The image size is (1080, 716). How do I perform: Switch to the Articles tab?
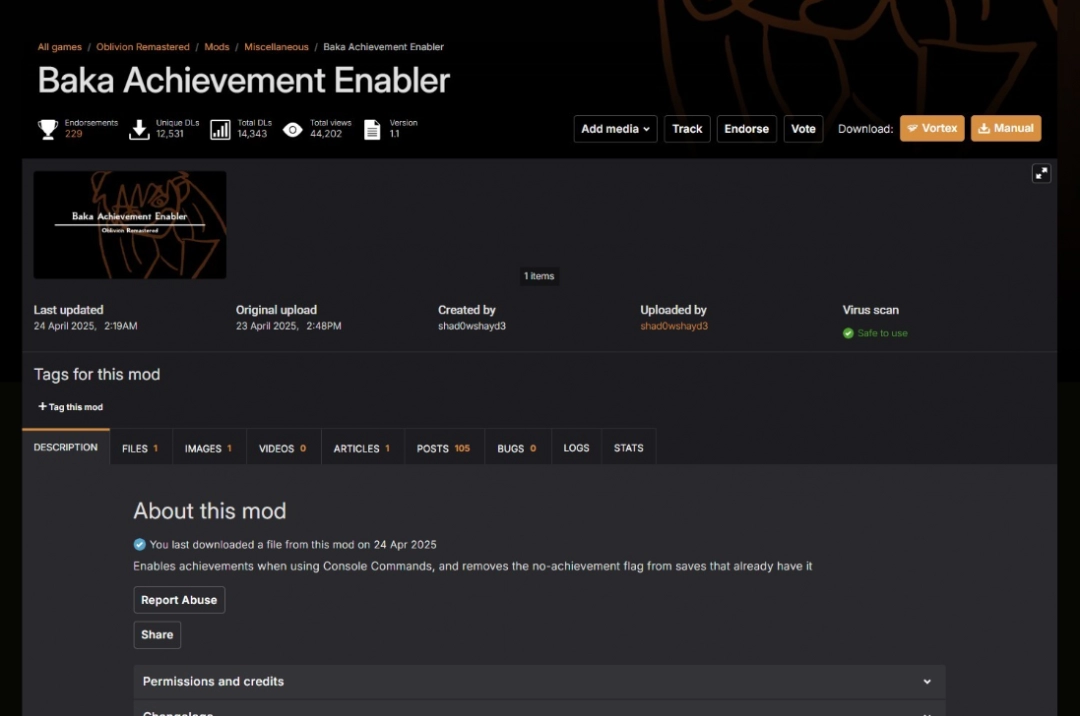coord(362,448)
